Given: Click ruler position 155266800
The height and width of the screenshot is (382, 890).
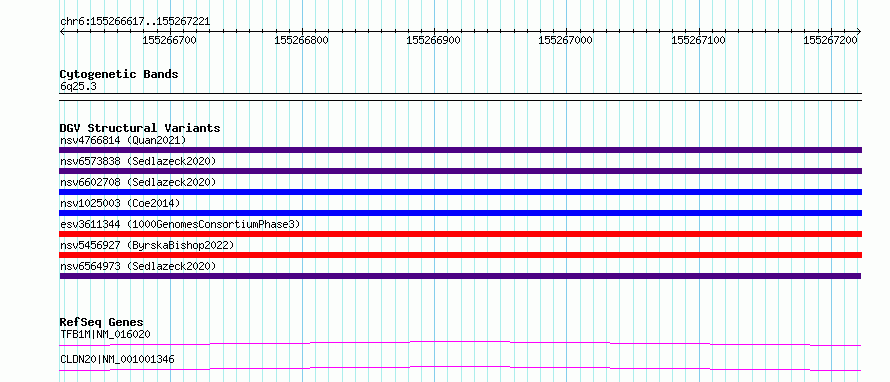Looking at the screenshot, I should (x=301, y=40).
